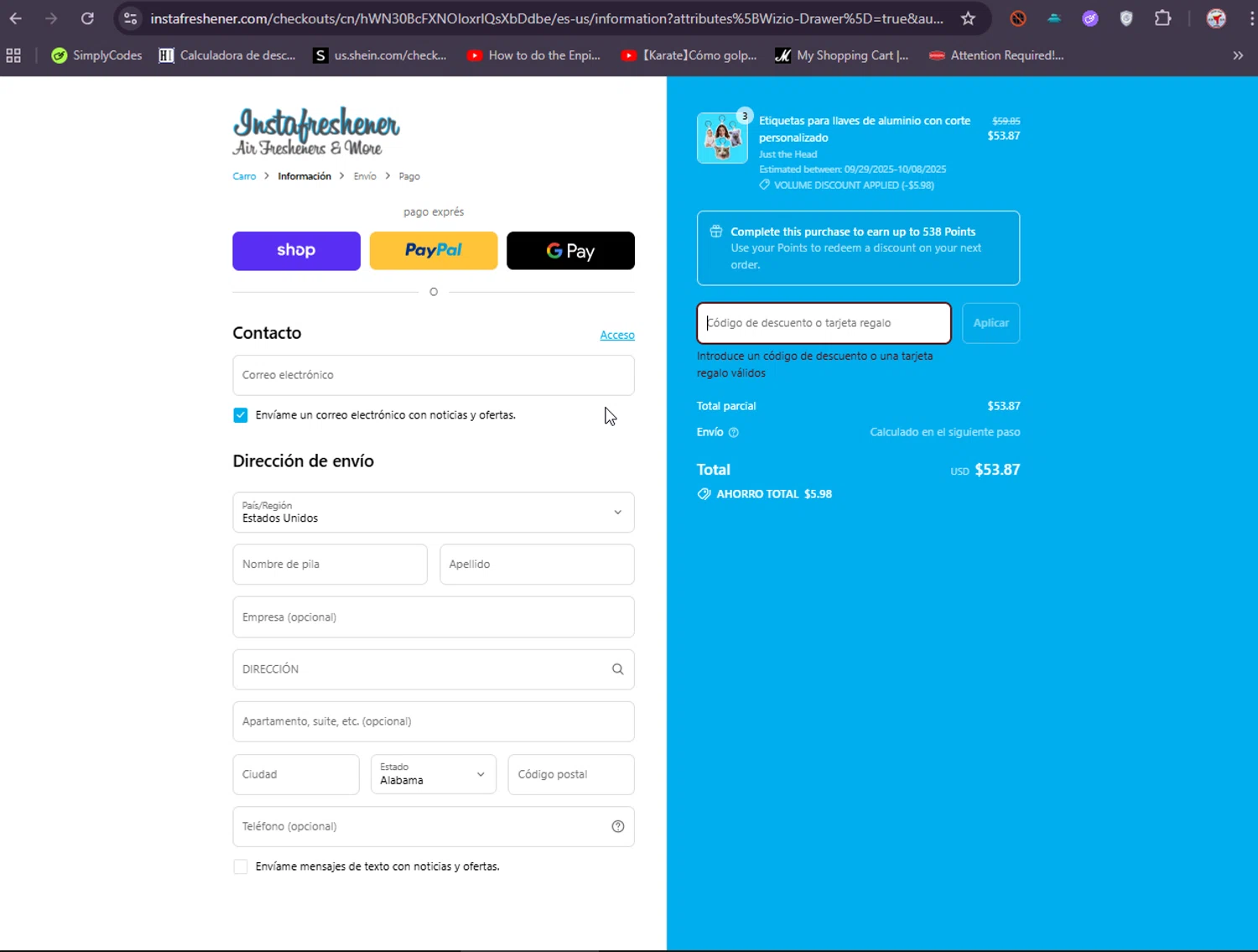
Task: Go back with the browser back arrow
Action: coord(16,18)
